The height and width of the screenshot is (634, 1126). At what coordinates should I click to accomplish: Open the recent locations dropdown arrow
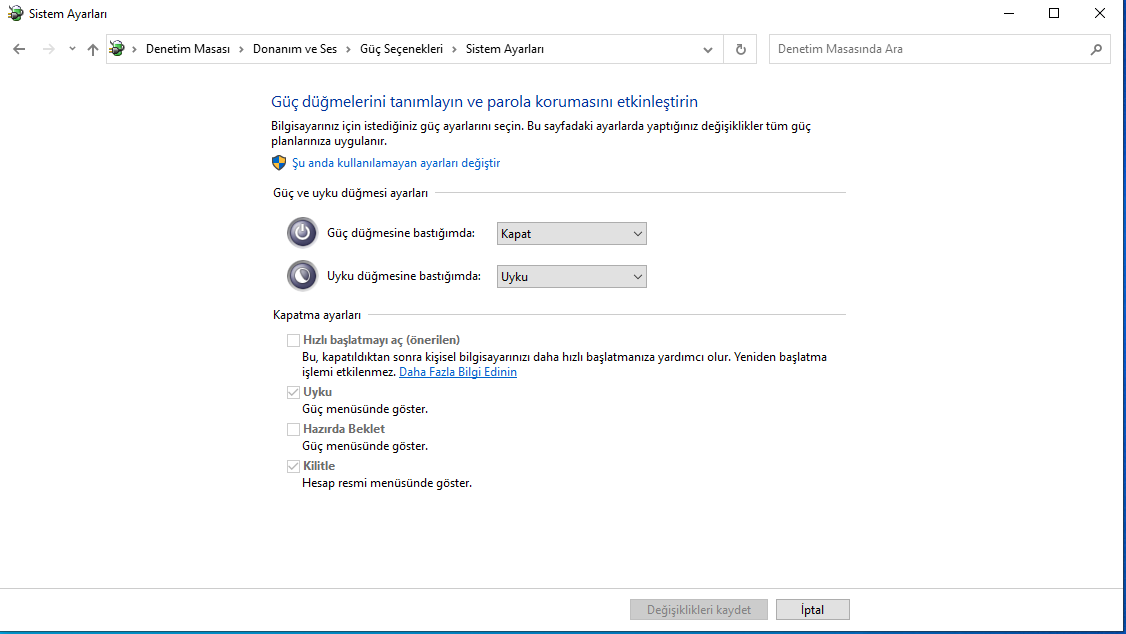(x=72, y=49)
